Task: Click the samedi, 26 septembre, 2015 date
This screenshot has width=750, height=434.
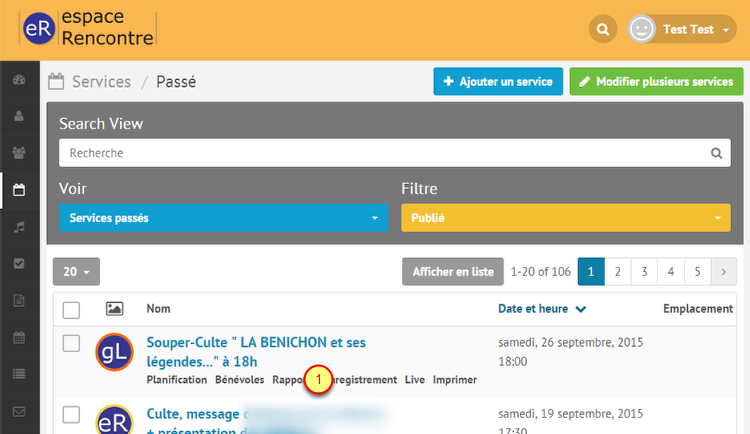Action: 571,343
